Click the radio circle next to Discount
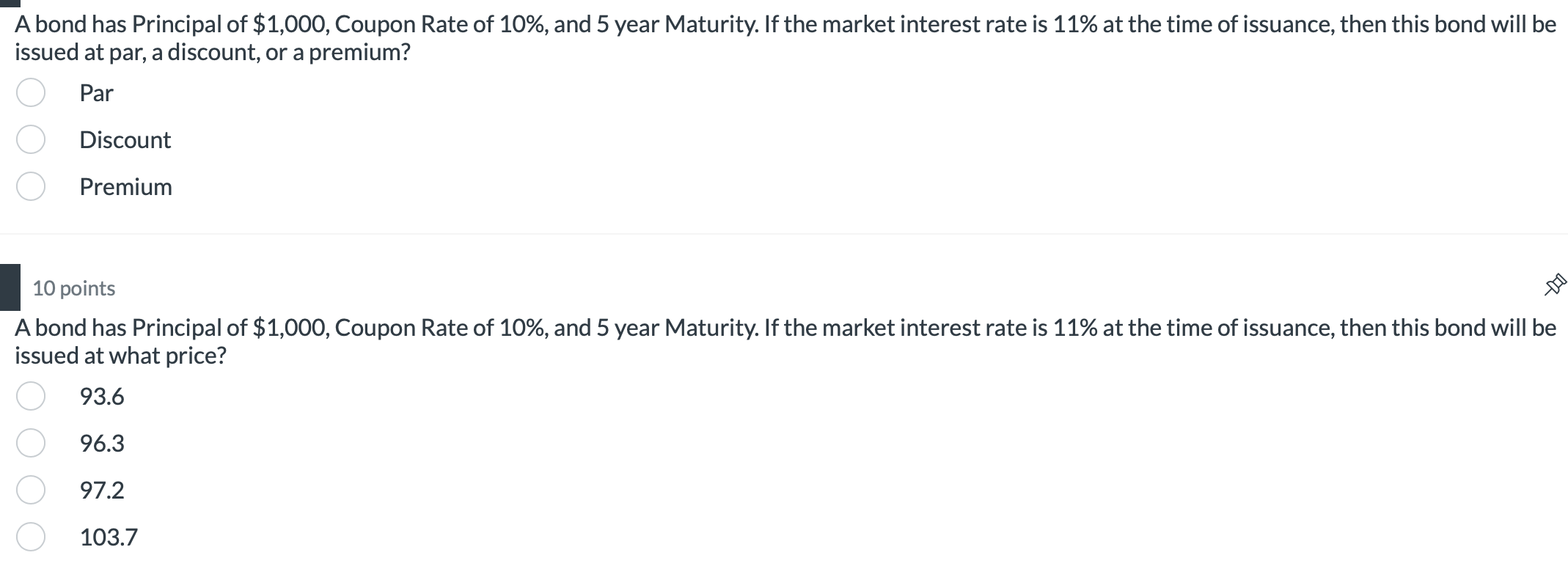 pos(30,140)
